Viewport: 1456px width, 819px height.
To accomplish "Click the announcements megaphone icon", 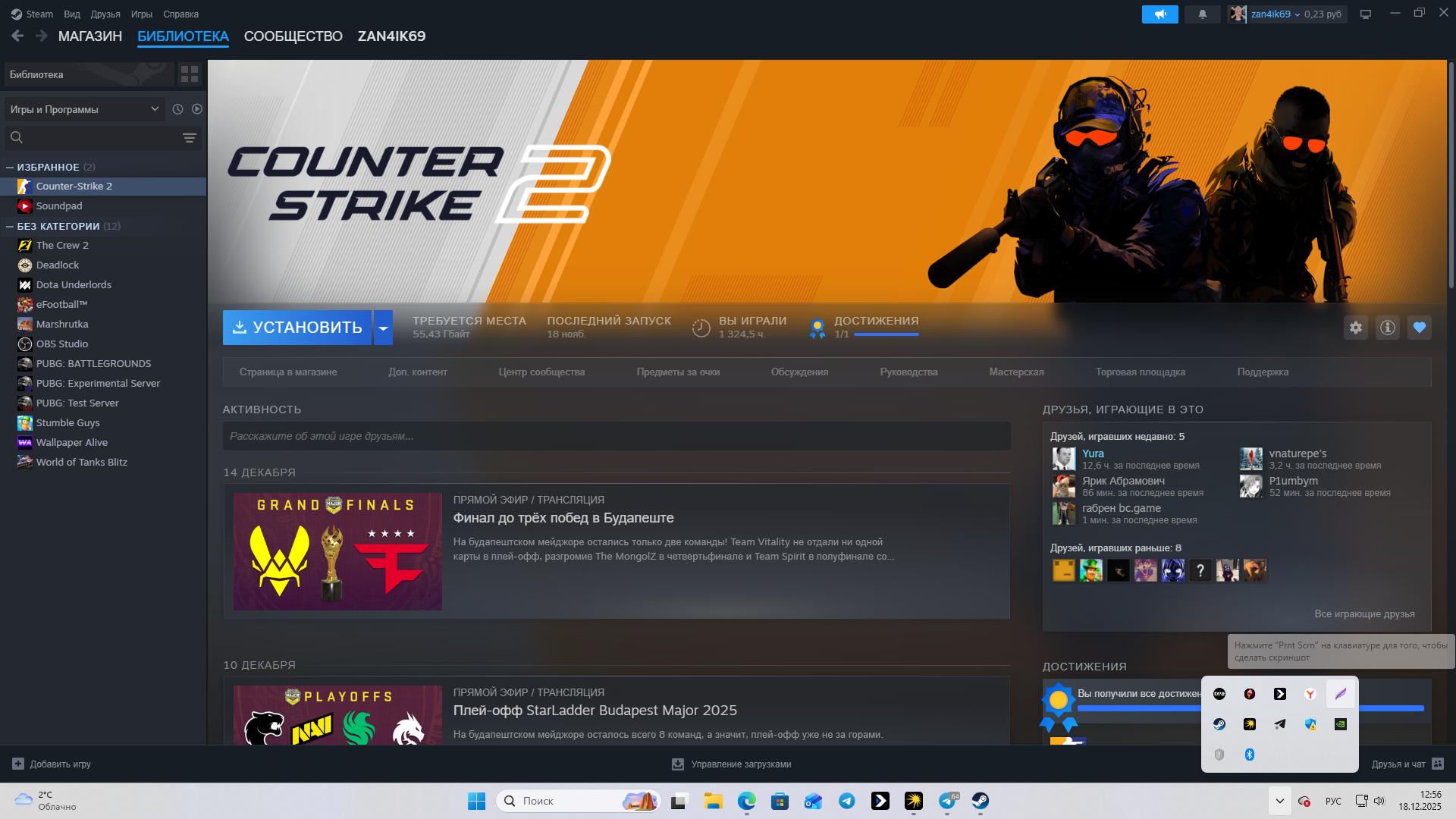I will click(x=1159, y=14).
